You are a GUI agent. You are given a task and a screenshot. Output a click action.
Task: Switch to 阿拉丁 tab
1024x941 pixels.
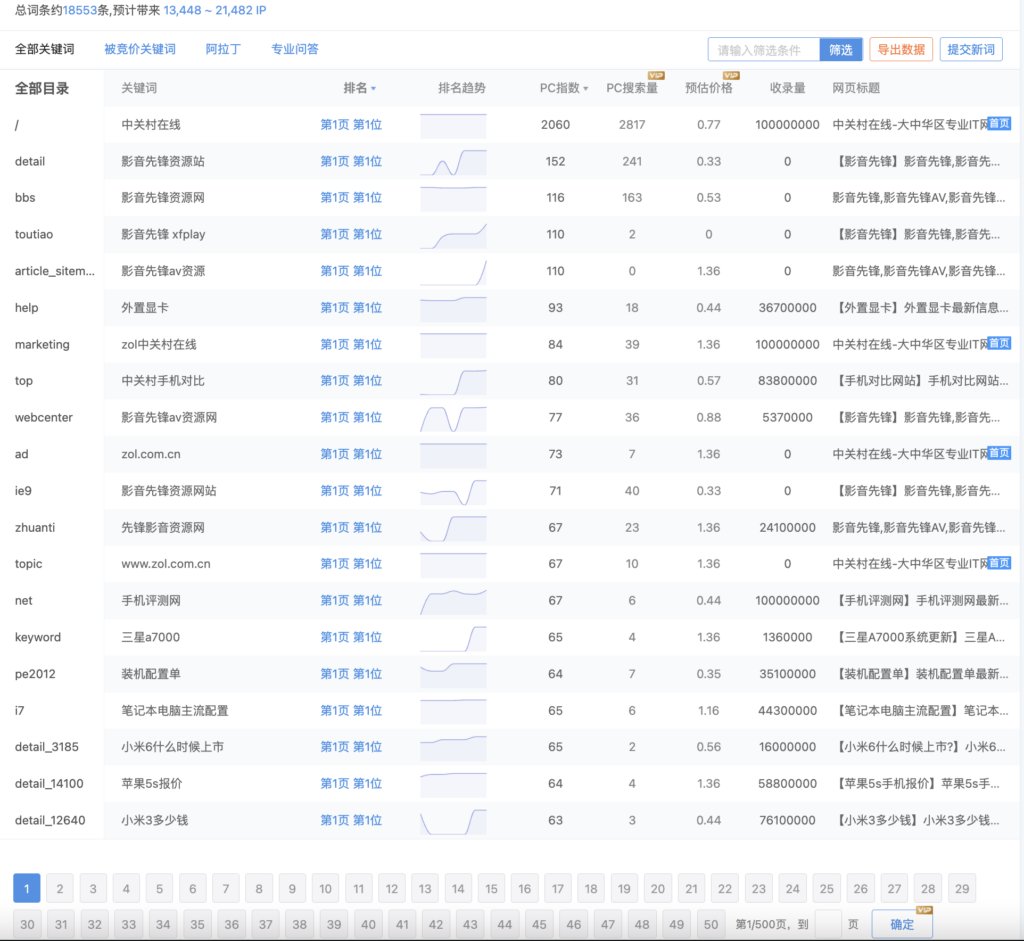coord(223,49)
